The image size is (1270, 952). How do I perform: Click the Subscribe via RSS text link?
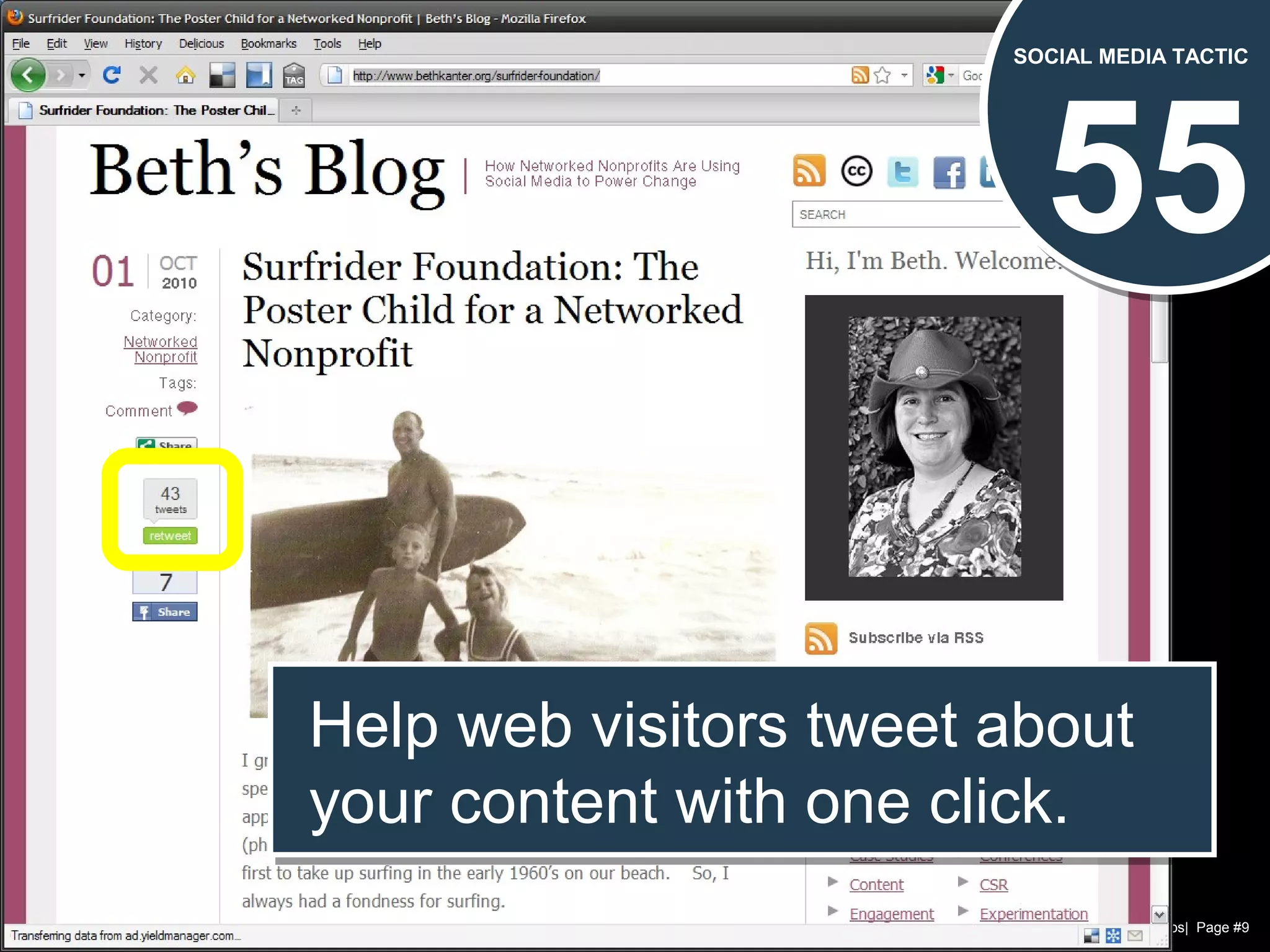(916, 638)
